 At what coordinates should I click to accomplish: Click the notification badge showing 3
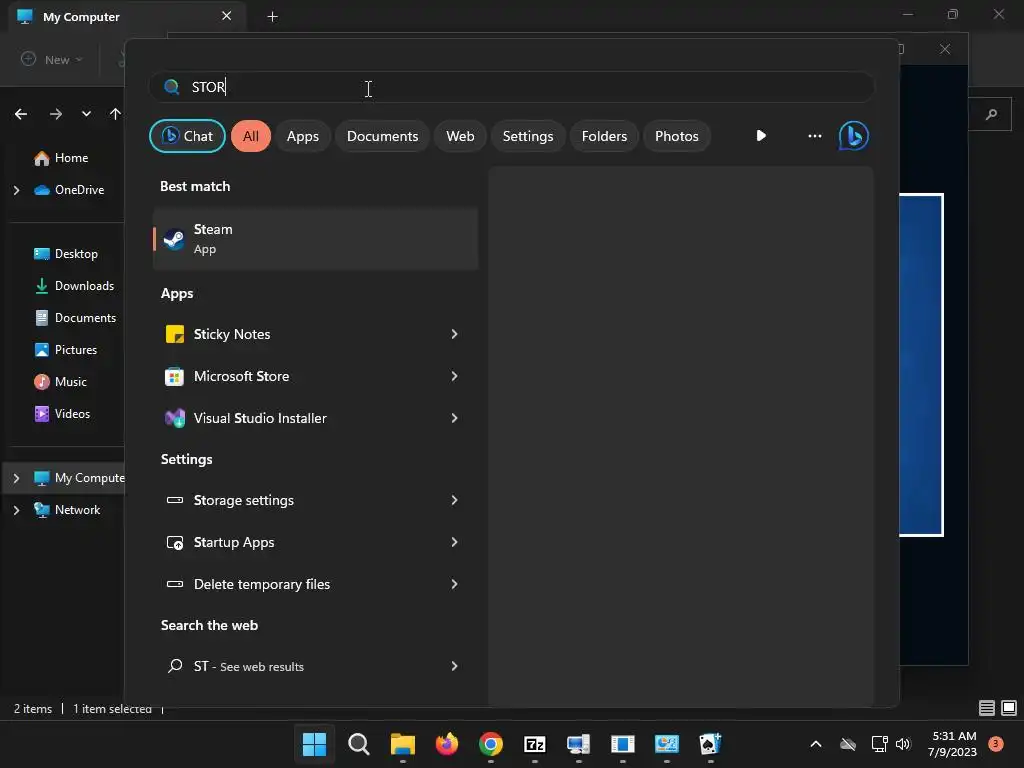pos(996,743)
